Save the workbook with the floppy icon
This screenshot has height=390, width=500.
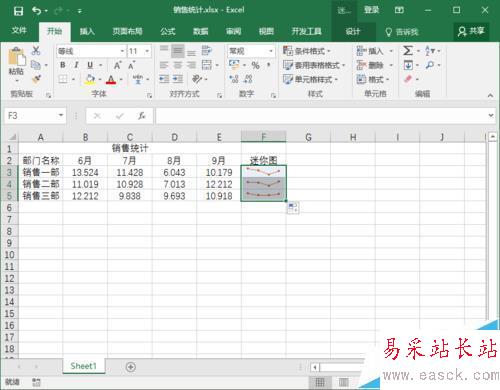18,11
